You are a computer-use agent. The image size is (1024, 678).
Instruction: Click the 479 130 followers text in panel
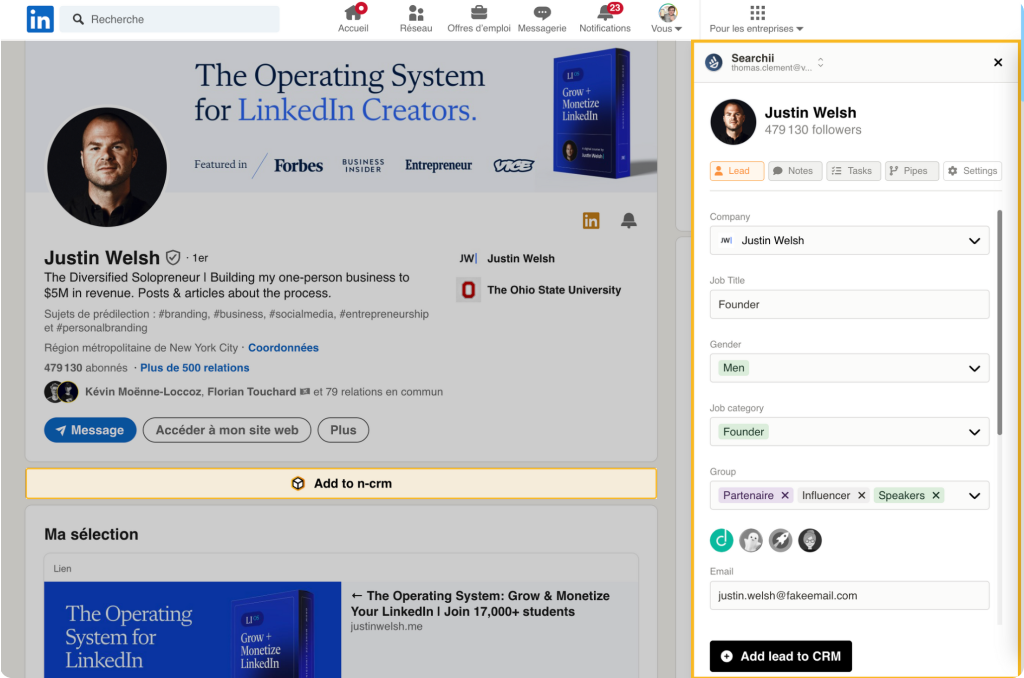click(813, 130)
